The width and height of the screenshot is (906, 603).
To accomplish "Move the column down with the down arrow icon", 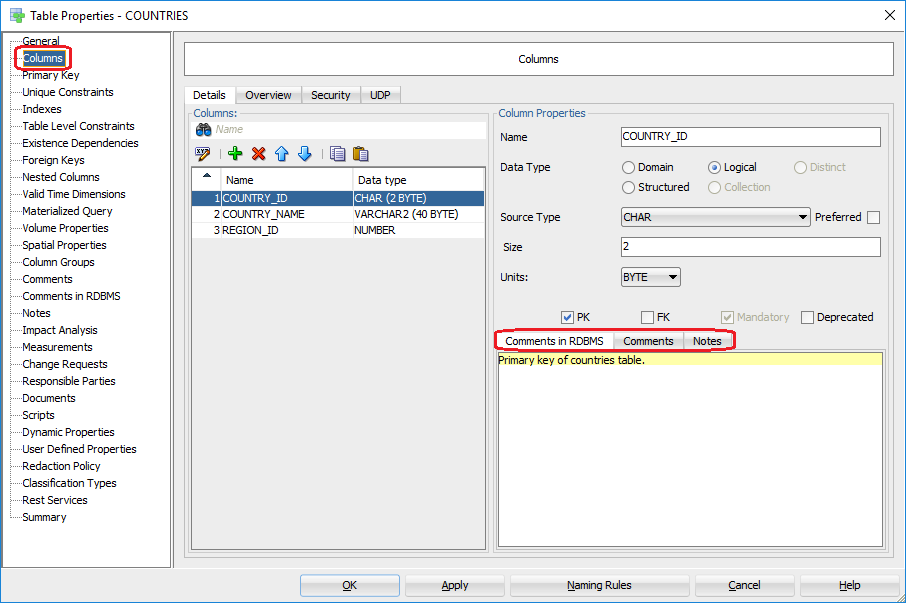I will tap(305, 154).
